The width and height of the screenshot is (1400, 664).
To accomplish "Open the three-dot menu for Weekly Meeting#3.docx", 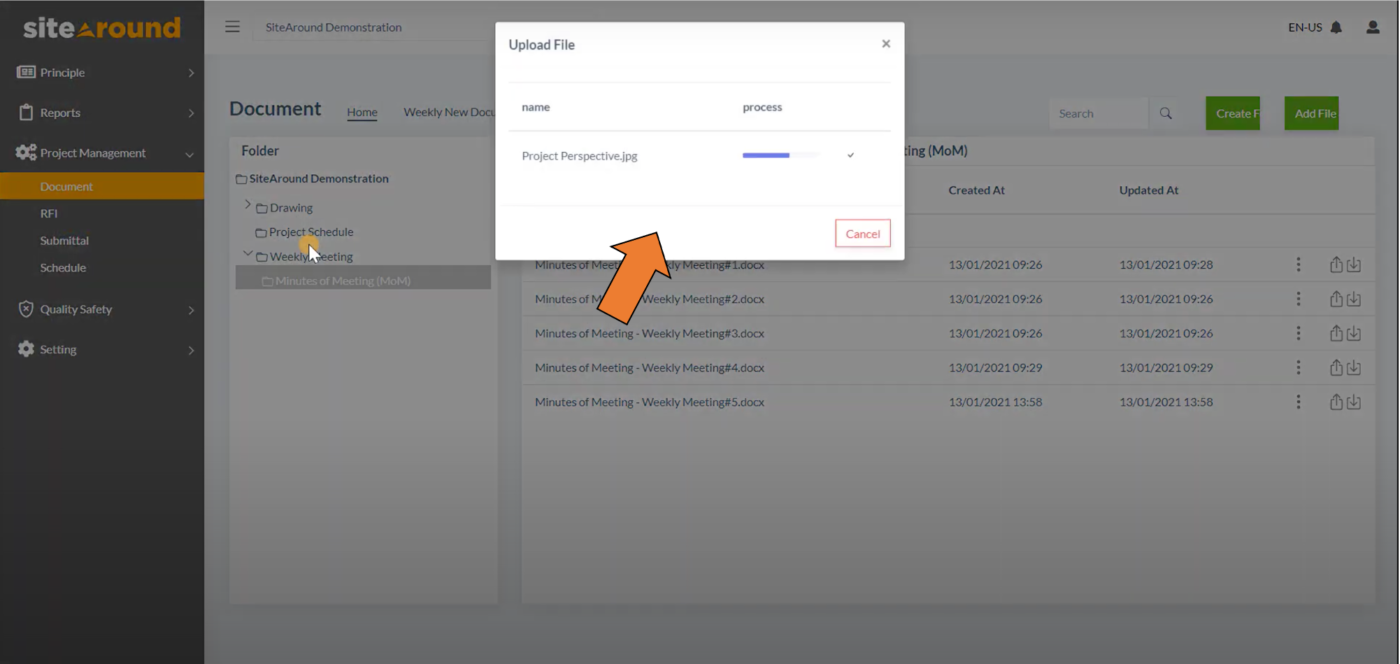I will (1298, 332).
